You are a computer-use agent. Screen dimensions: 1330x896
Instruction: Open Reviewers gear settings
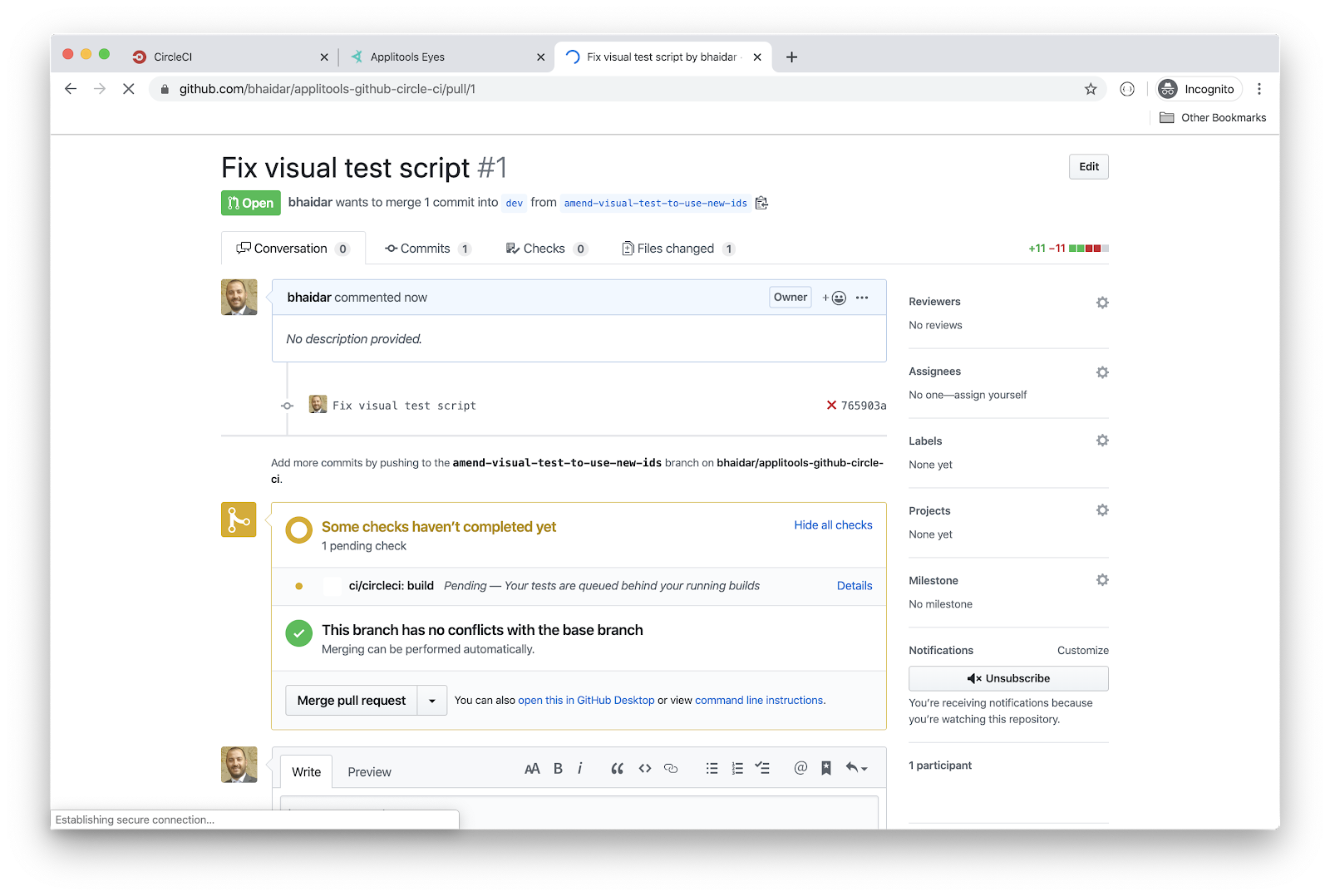click(x=1102, y=303)
